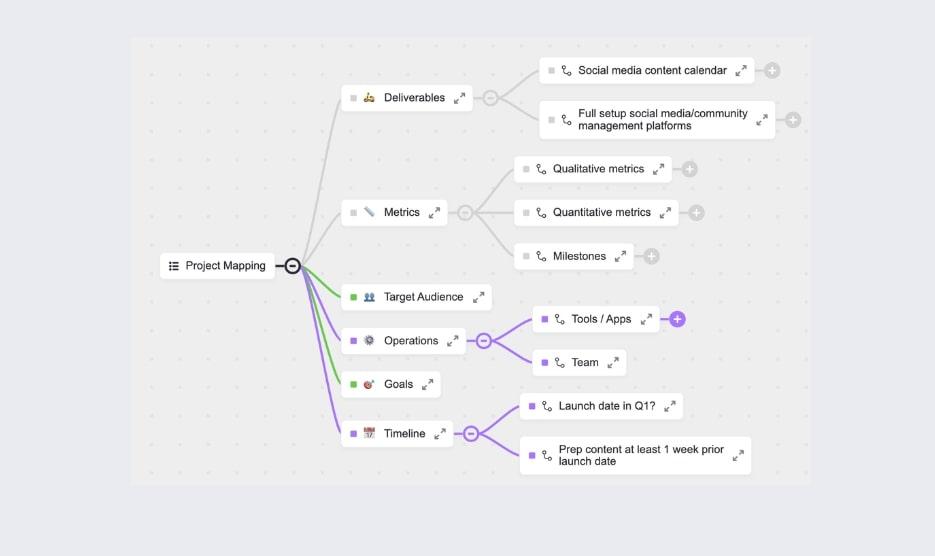Click expand icon on Tools / Apps
The width and height of the screenshot is (935, 556).
point(646,319)
